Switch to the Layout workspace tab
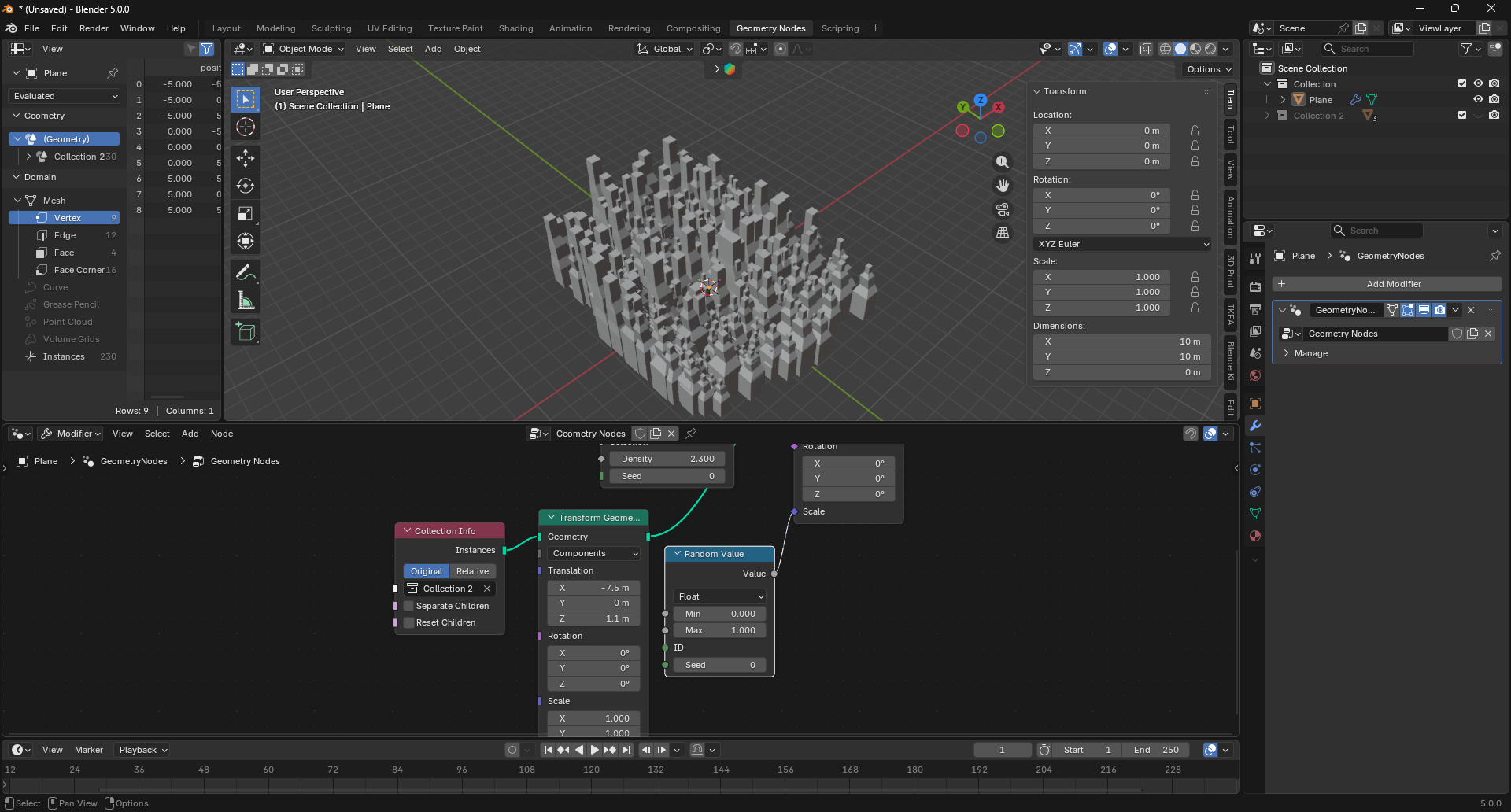Viewport: 1511px width, 812px height. (x=227, y=28)
